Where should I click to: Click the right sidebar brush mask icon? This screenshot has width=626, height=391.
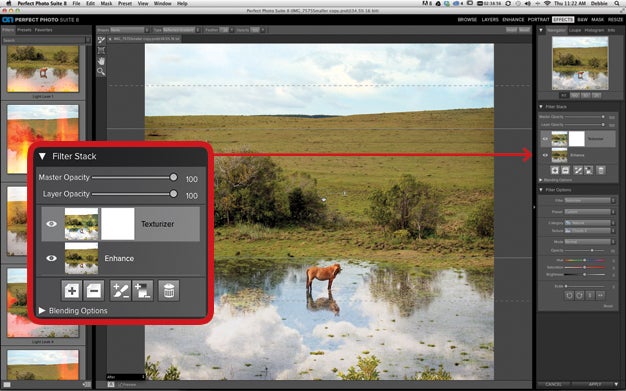578,170
